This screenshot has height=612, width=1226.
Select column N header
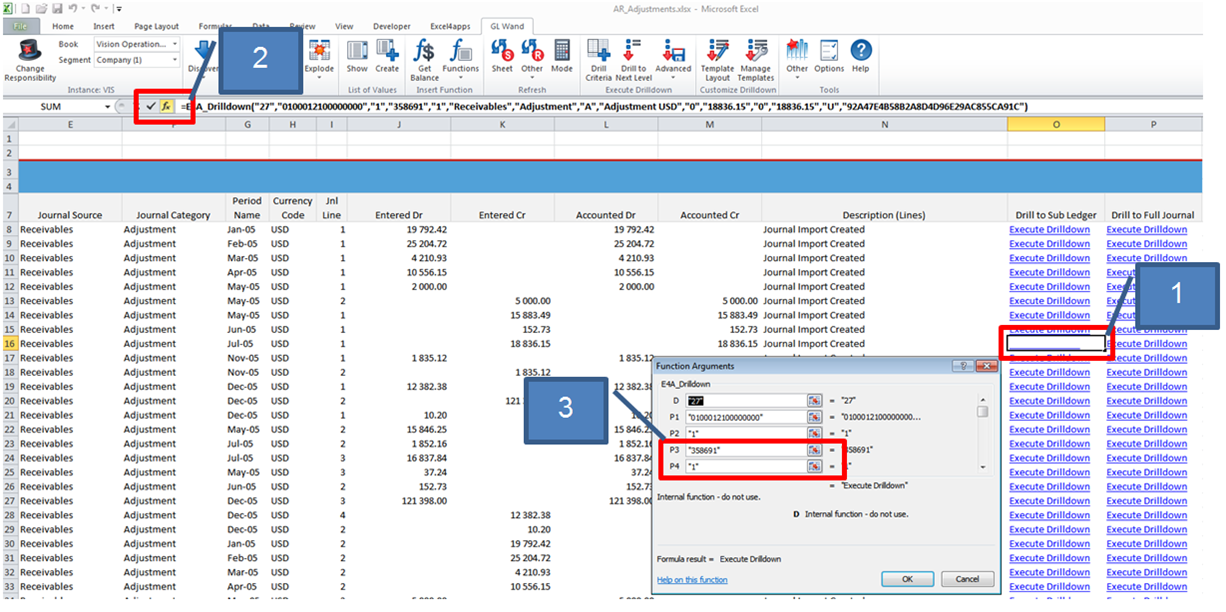coord(884,124)
